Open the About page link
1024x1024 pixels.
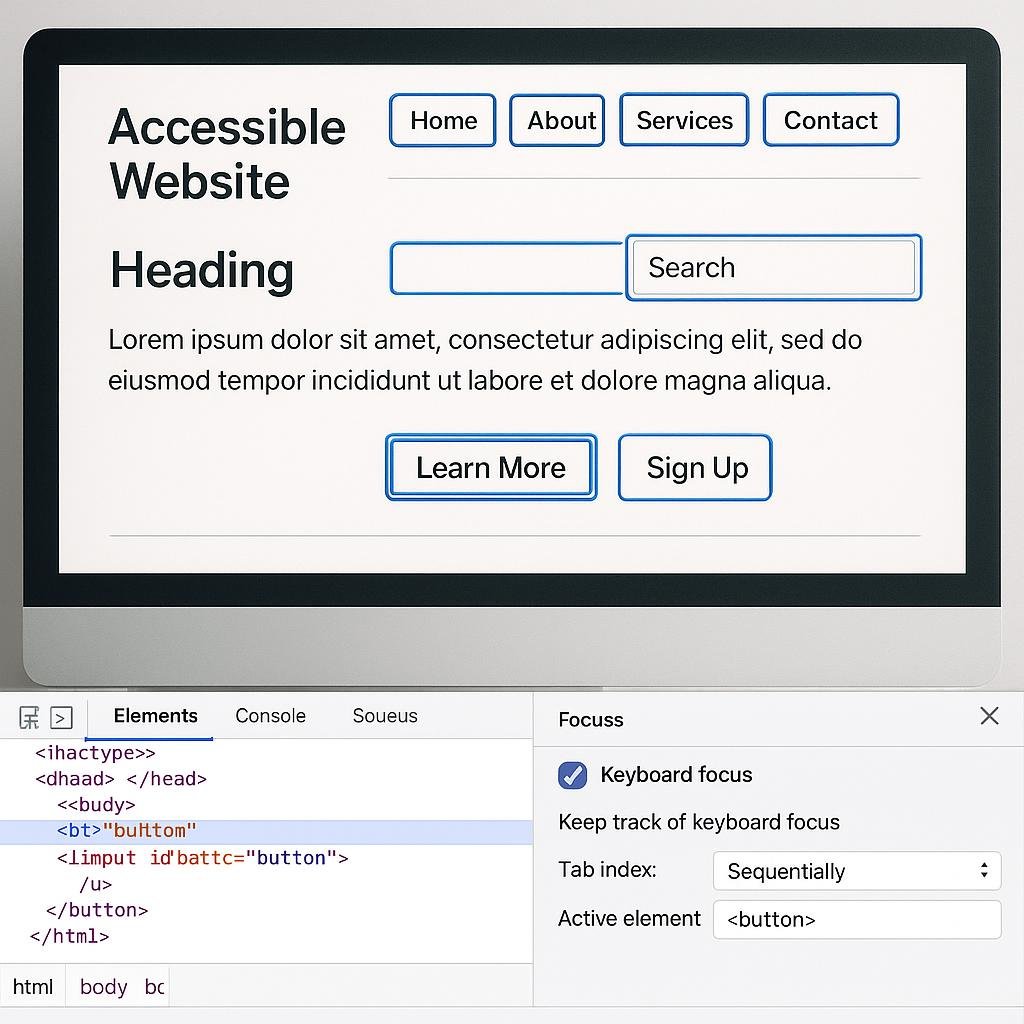[557, 120]
